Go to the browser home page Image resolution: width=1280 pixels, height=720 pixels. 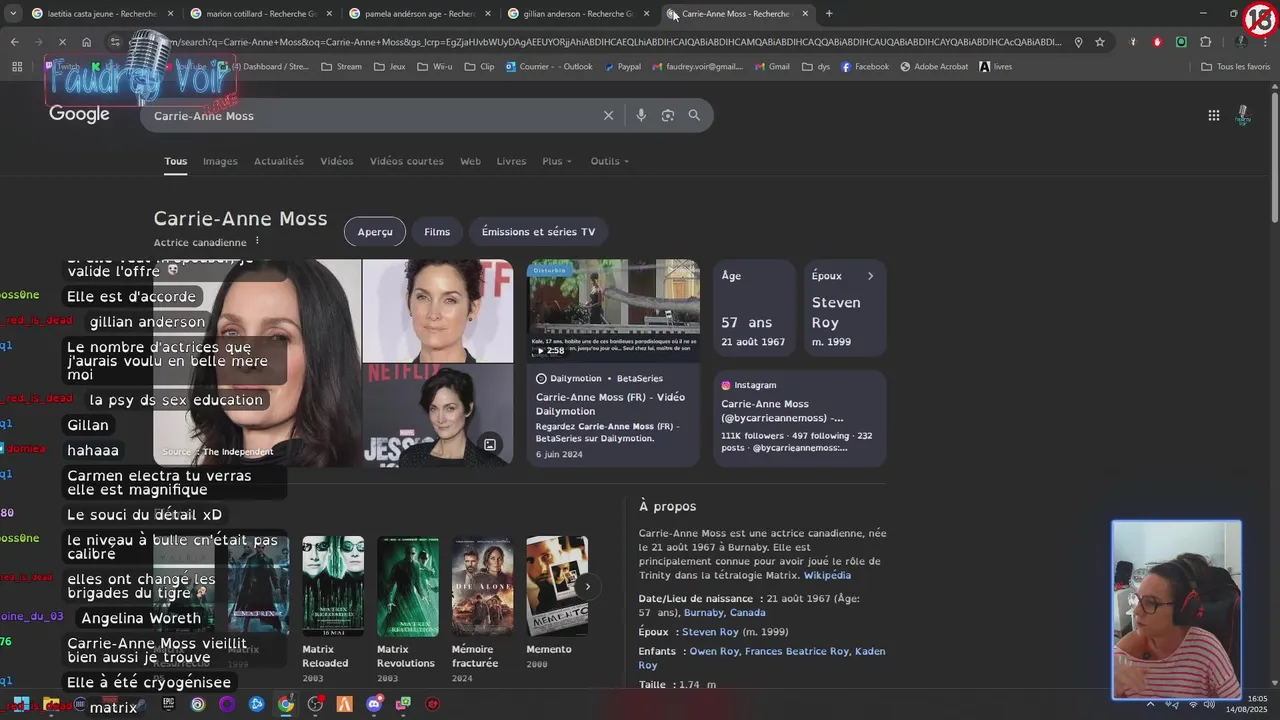(x=87, y=42)
